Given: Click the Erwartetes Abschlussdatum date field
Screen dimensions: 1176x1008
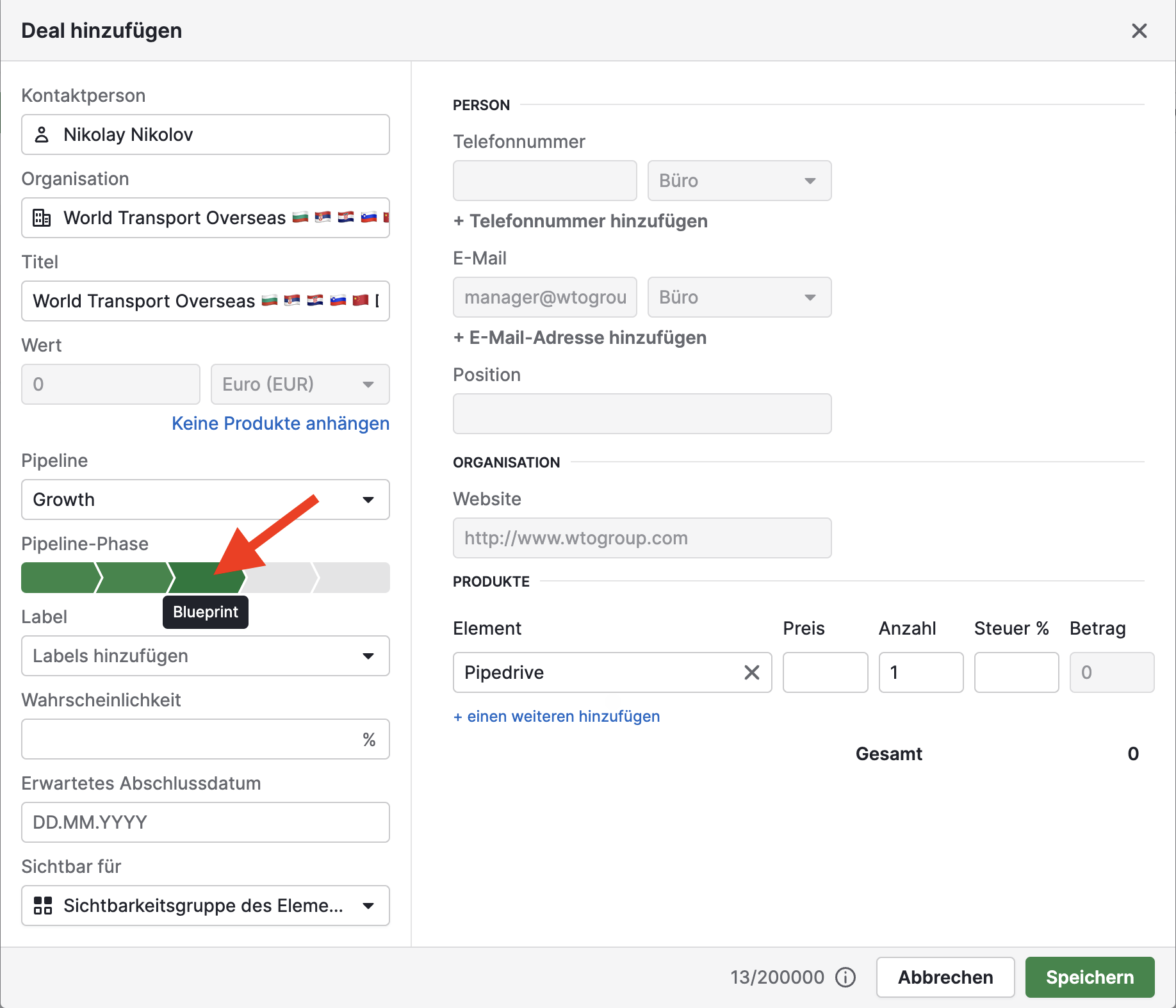Looking at the screenshot, I should tap(205, 822).
